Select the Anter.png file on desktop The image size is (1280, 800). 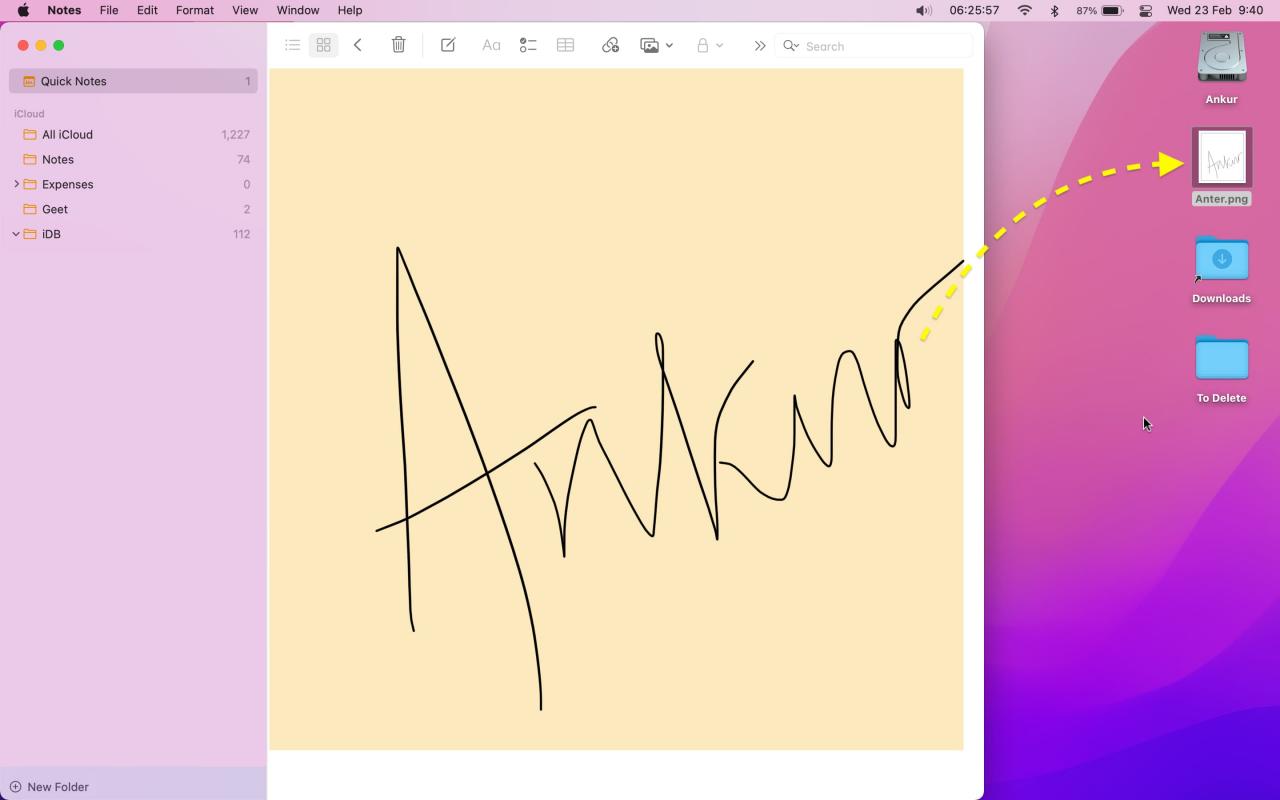1222,167
